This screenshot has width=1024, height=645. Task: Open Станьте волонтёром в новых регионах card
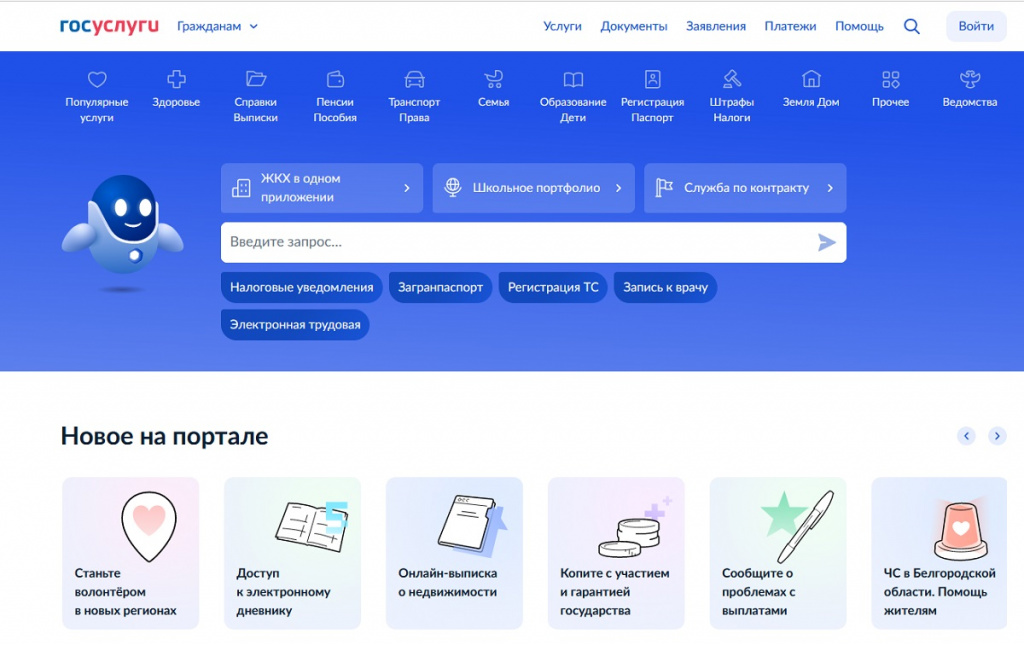(131, 553)
